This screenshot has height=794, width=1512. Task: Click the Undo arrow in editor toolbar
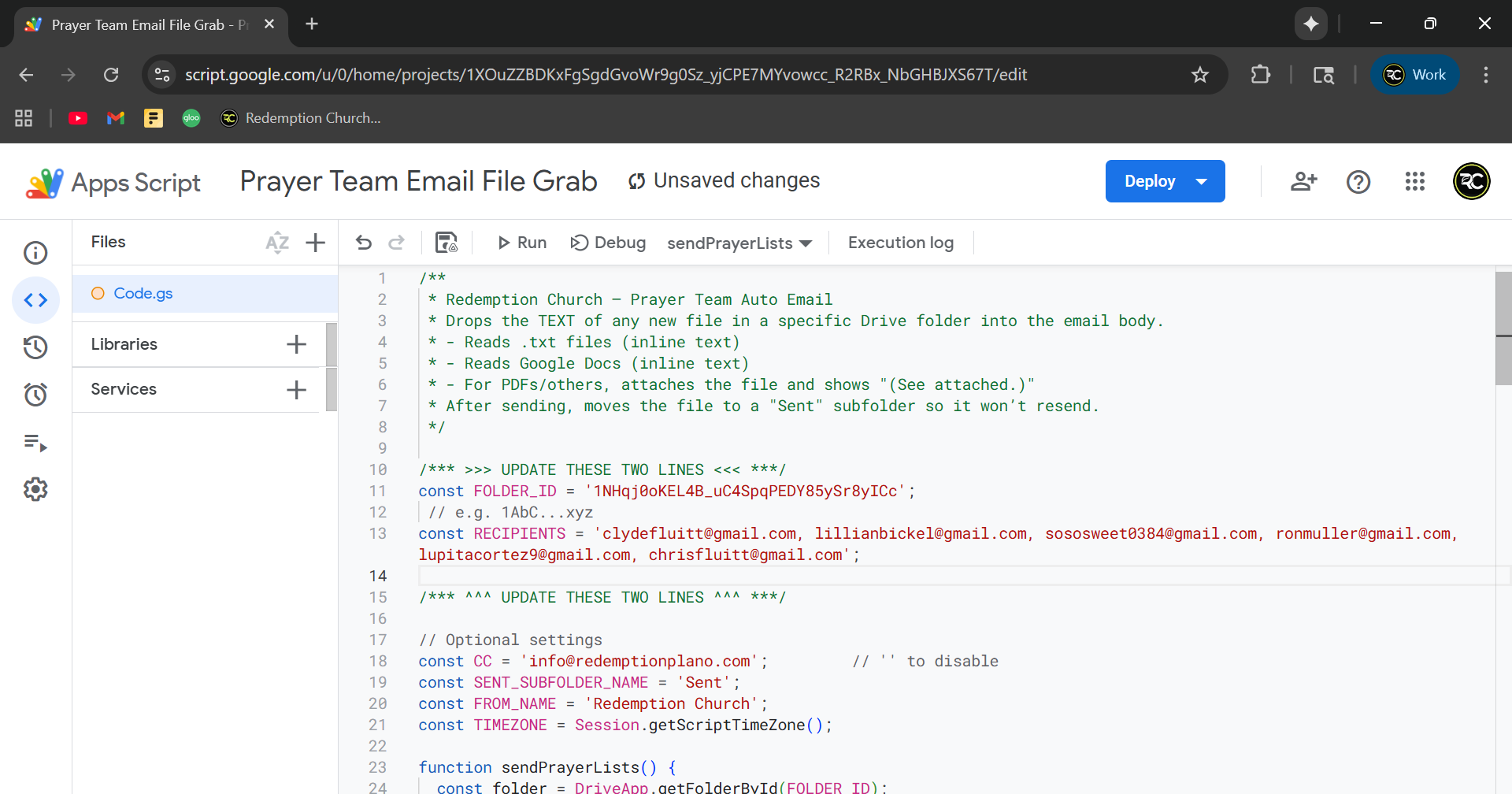[363, 243]
